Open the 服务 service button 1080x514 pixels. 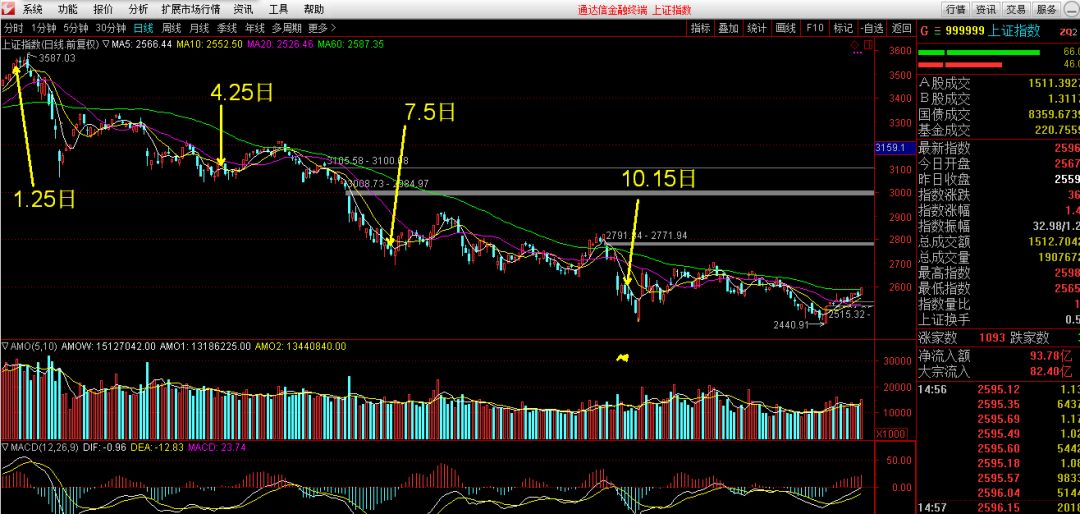point(1047,10)
